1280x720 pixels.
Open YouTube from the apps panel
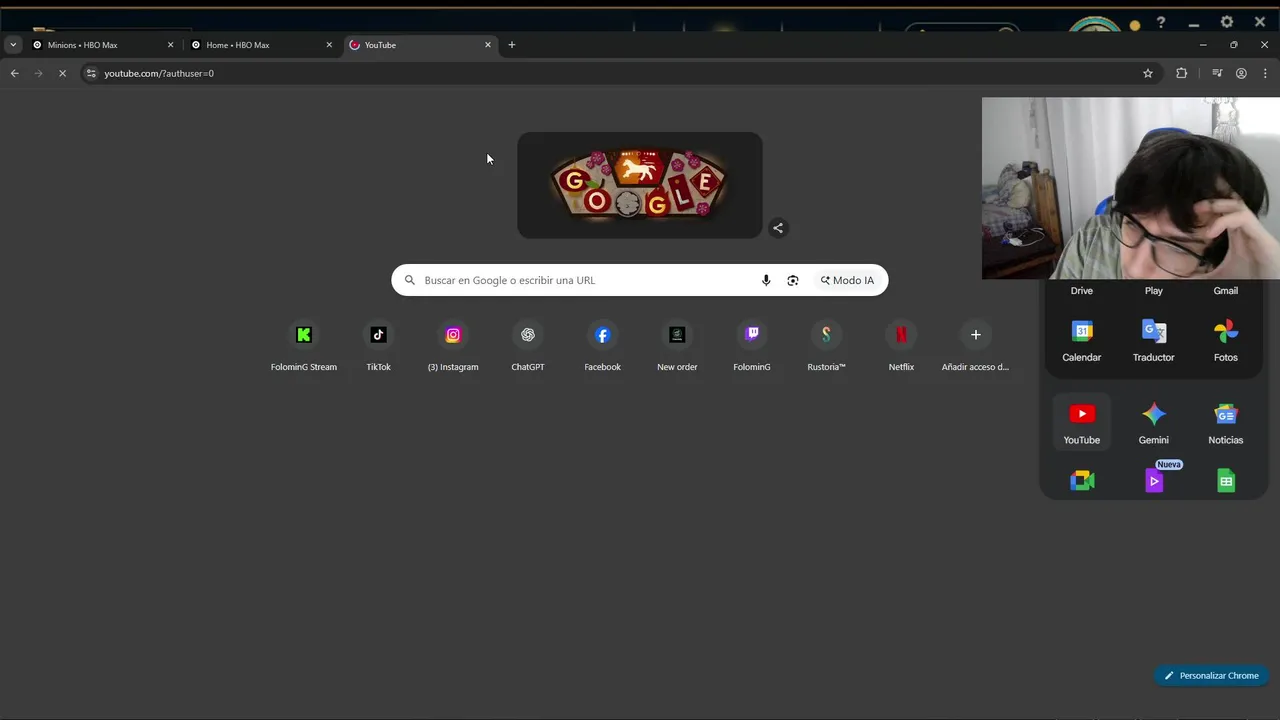coord(1082,422)
